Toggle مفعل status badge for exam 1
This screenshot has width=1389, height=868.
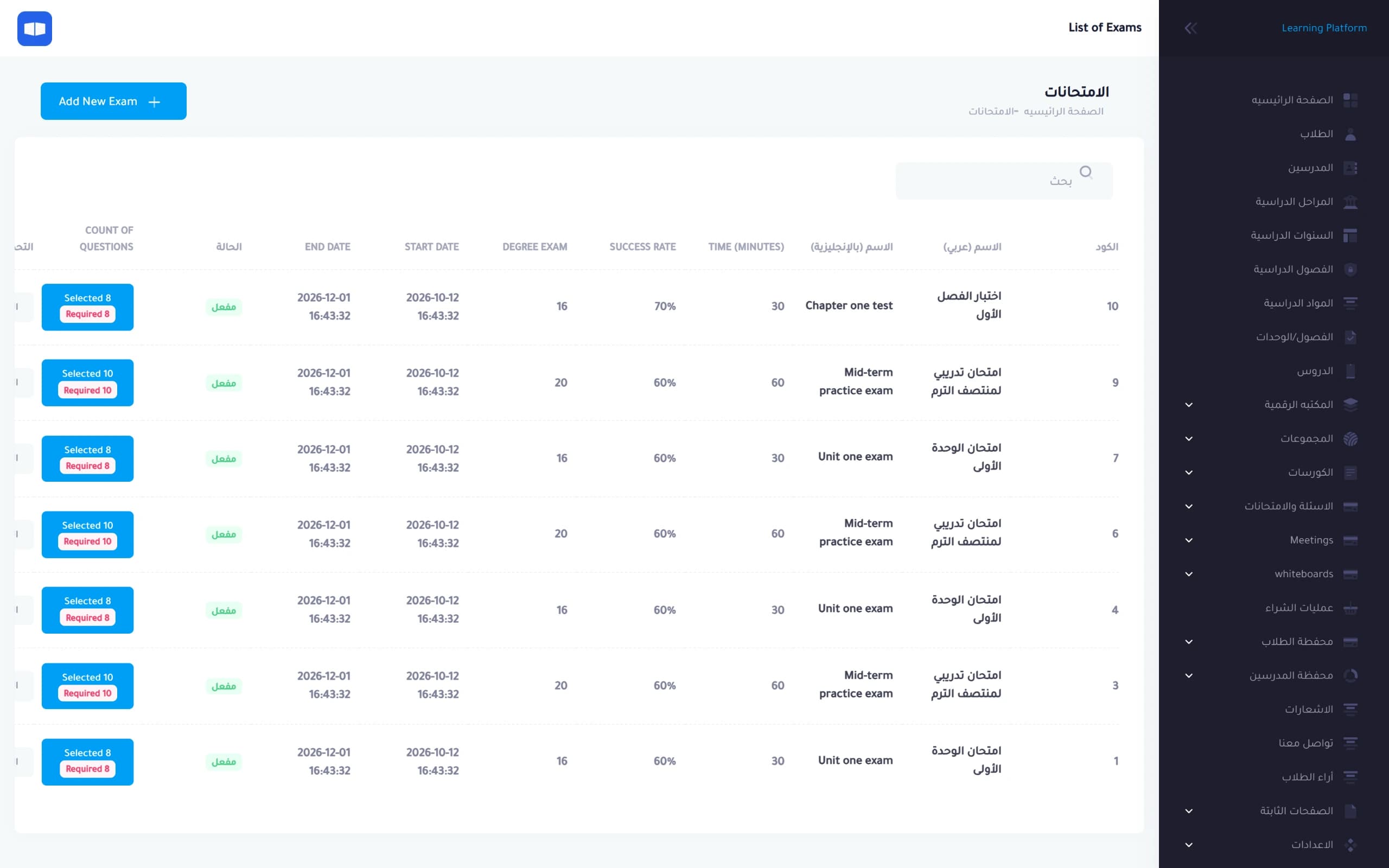click(x=224, y=762)
